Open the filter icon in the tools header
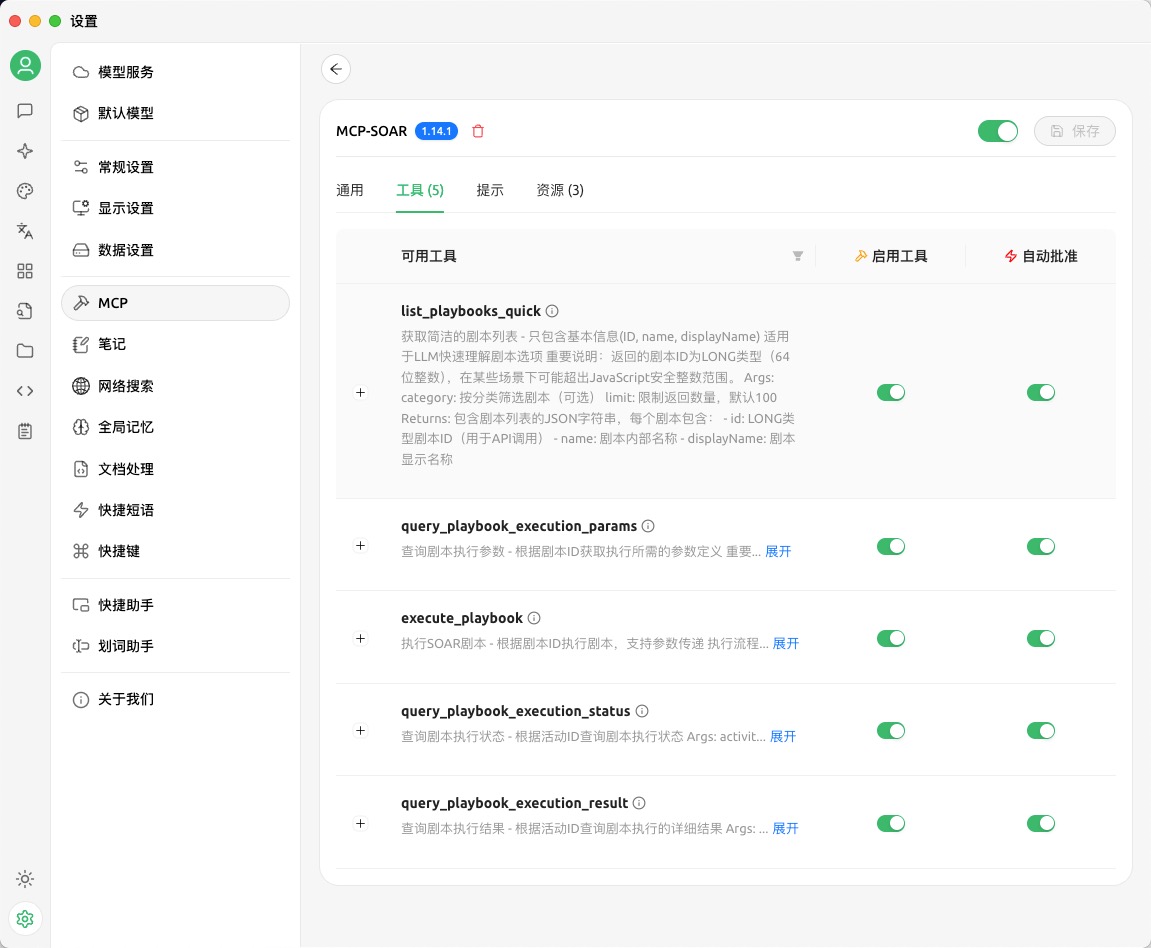 click(797, 256)
